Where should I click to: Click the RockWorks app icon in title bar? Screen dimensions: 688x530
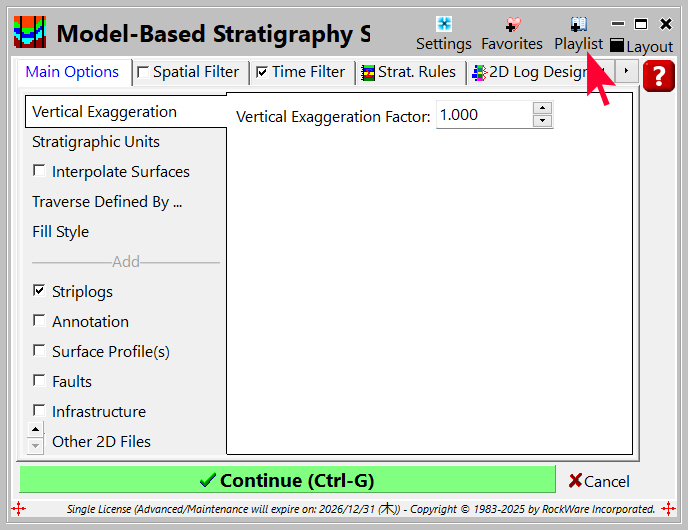click(x=29, y=33)
